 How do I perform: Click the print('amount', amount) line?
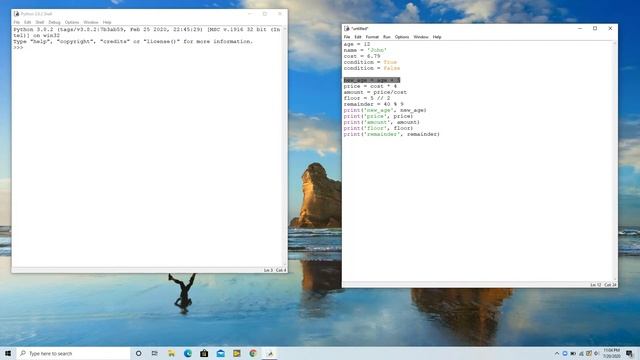tap(382, 122)
